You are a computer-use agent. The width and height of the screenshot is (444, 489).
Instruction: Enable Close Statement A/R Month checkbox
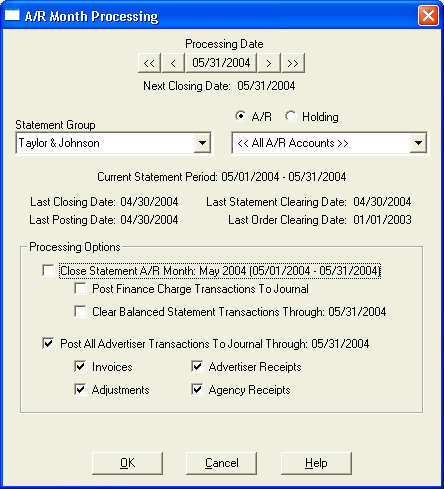point(48,270)
